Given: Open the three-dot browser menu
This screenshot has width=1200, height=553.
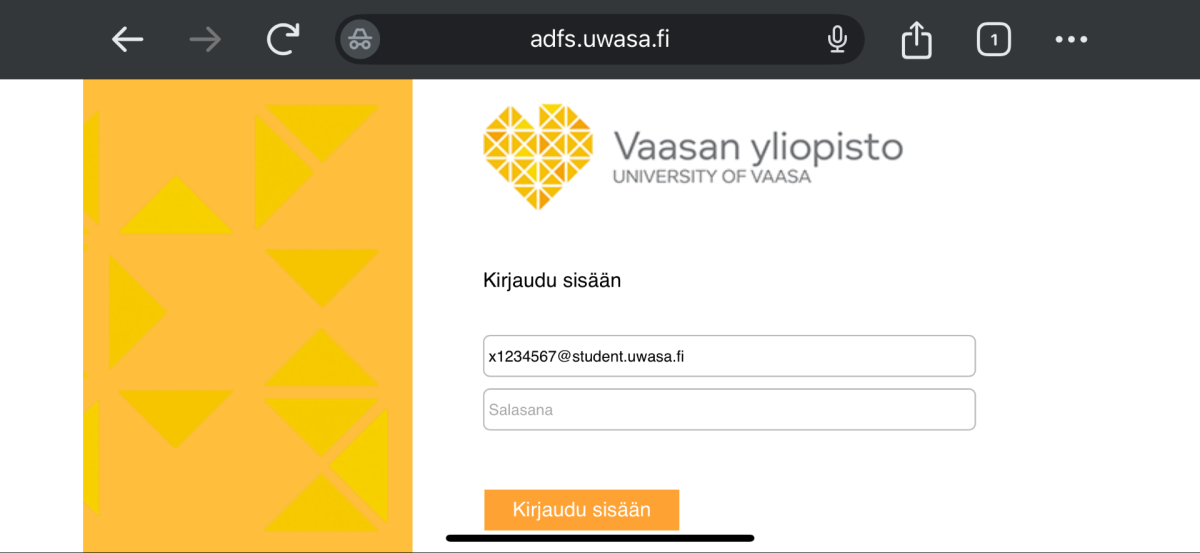Looking at the screenshot, I should (1071, 40).
